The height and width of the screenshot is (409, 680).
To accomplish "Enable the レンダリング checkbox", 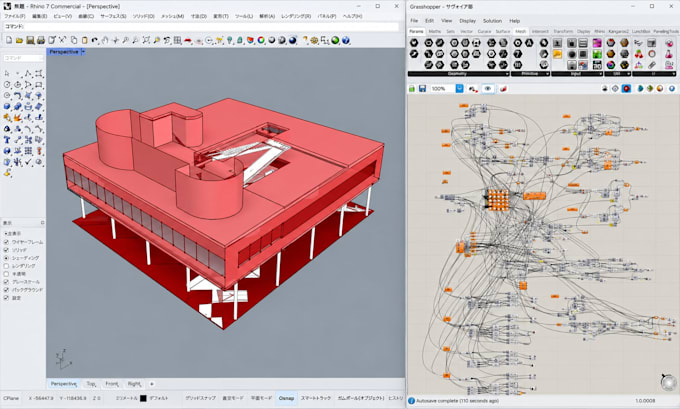I will 6,265.
